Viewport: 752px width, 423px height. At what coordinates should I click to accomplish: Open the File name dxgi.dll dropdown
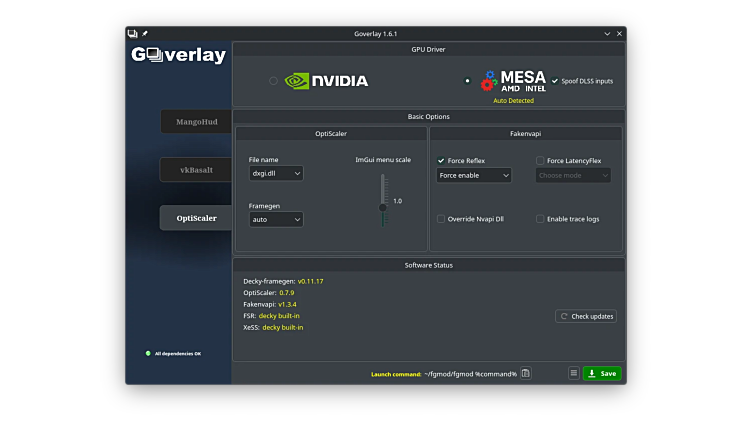coord(276,174)
